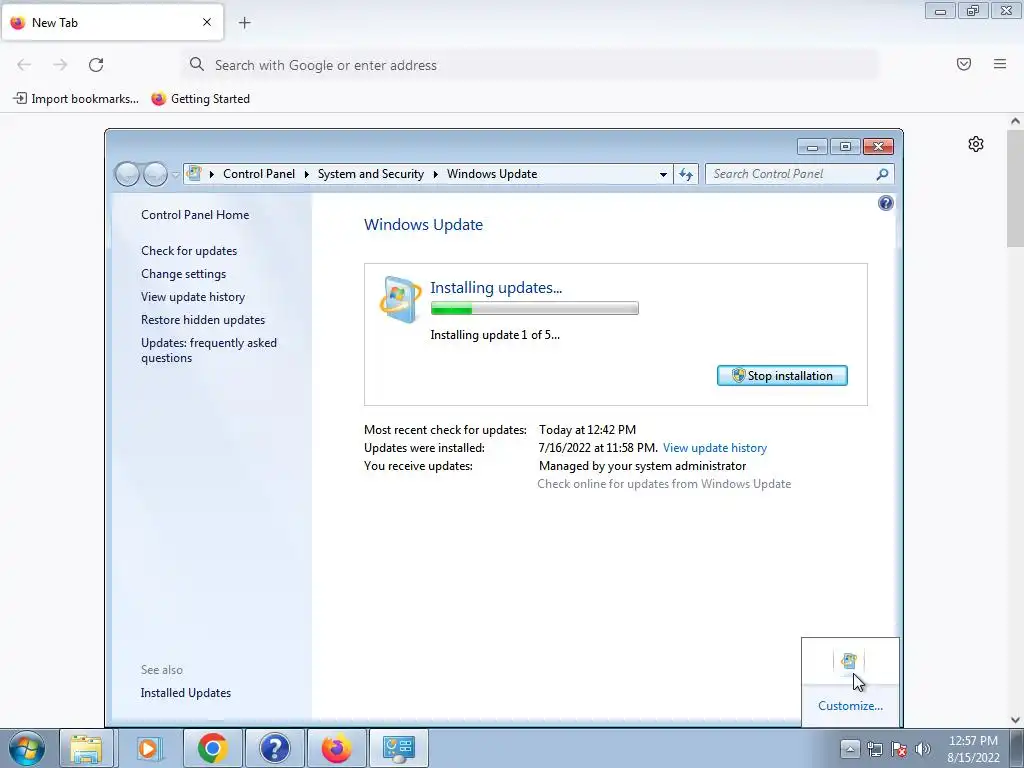Screen dimensions: 1024x768
Task: Open the Firefox application menu (hamburger)
Action: 1000,64
